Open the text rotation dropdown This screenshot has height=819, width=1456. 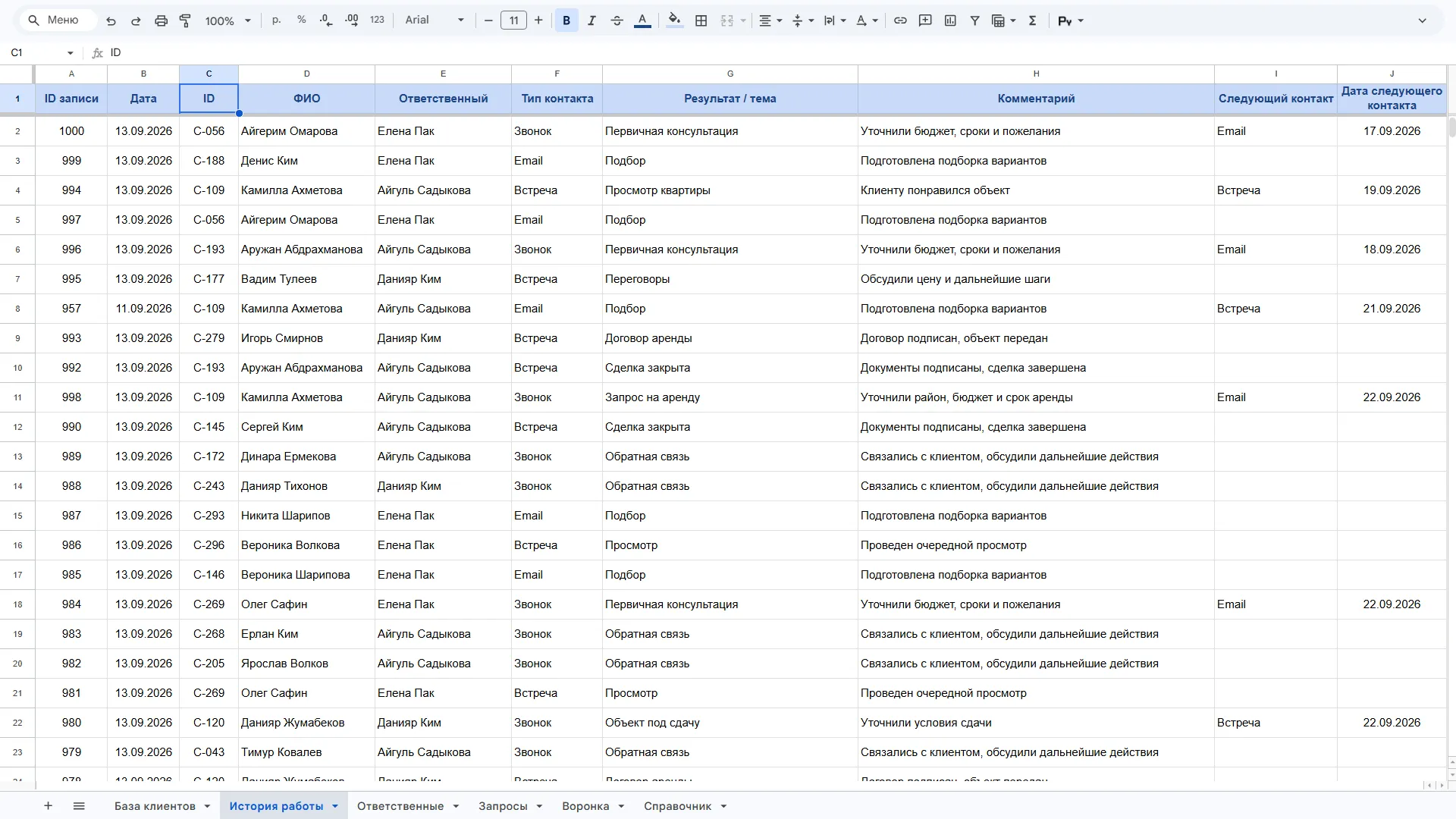click(867, 20)
